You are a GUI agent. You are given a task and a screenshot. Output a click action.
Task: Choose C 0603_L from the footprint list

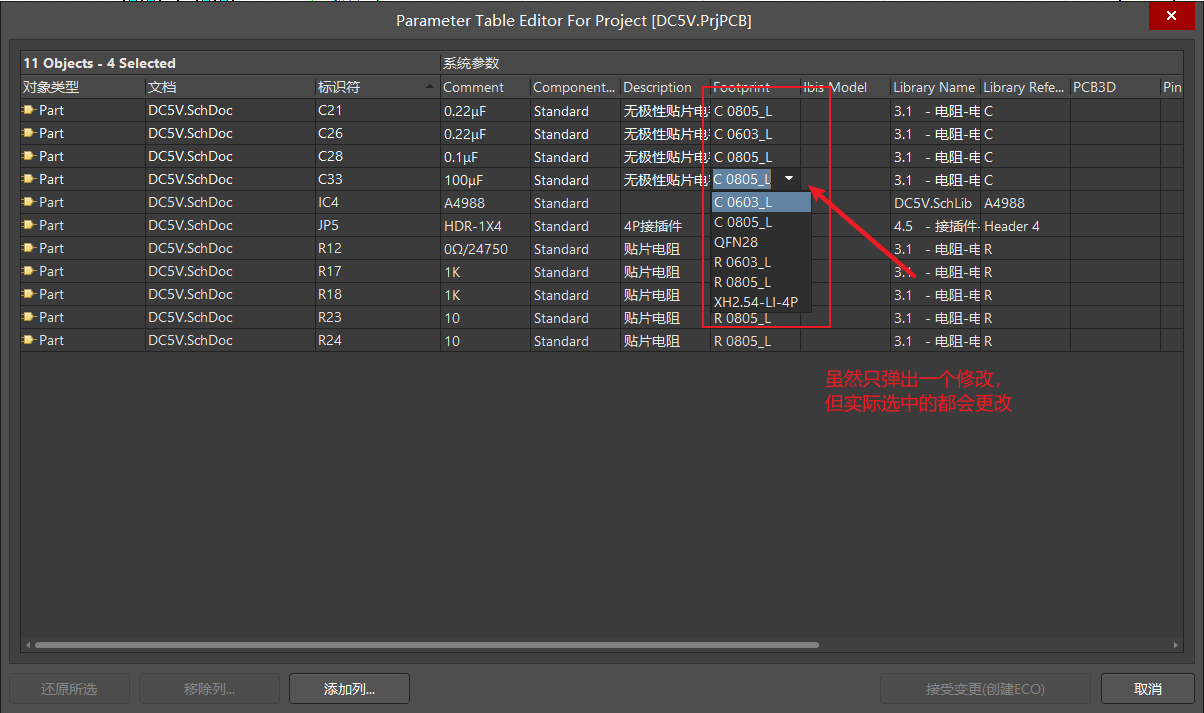click(x=761, y=202)
